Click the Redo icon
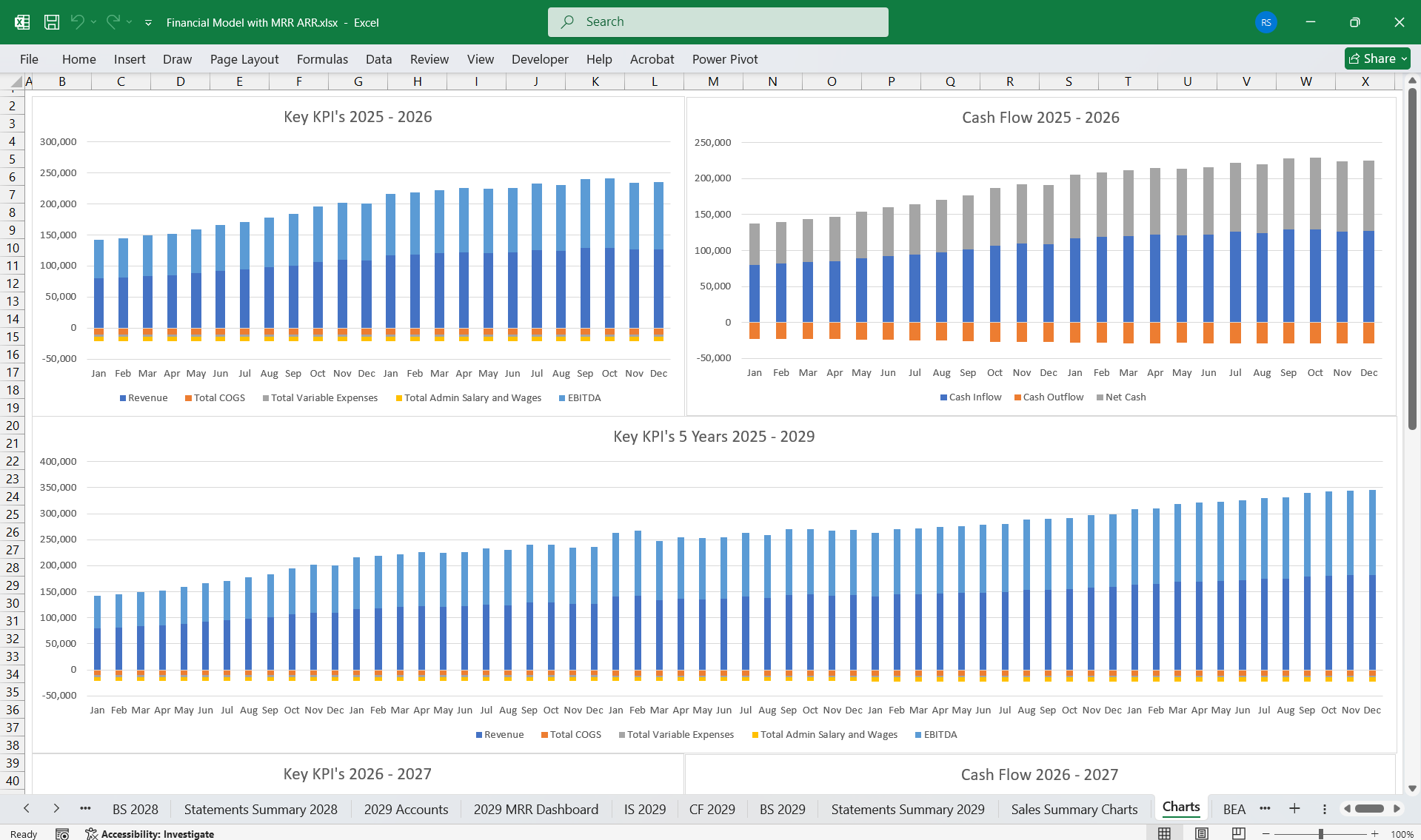 (113, 22)
